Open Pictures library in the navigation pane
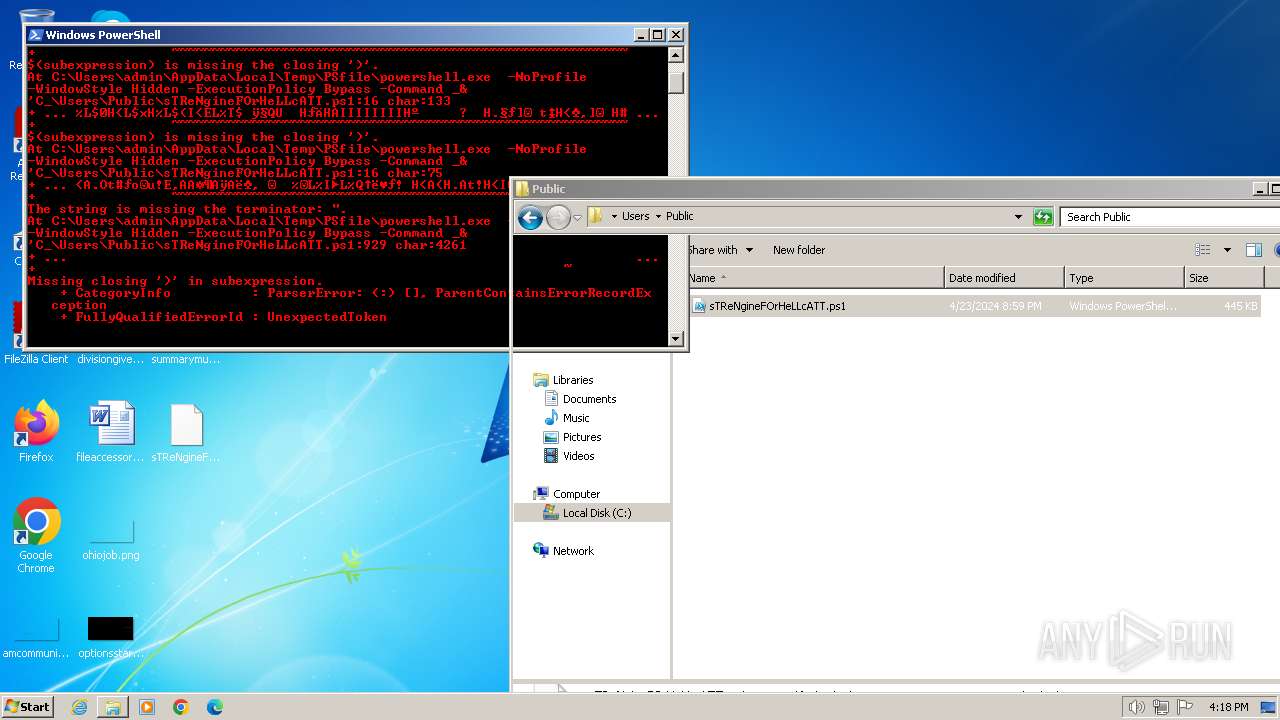Viewport: 1280px width, 720px height. 582,437
